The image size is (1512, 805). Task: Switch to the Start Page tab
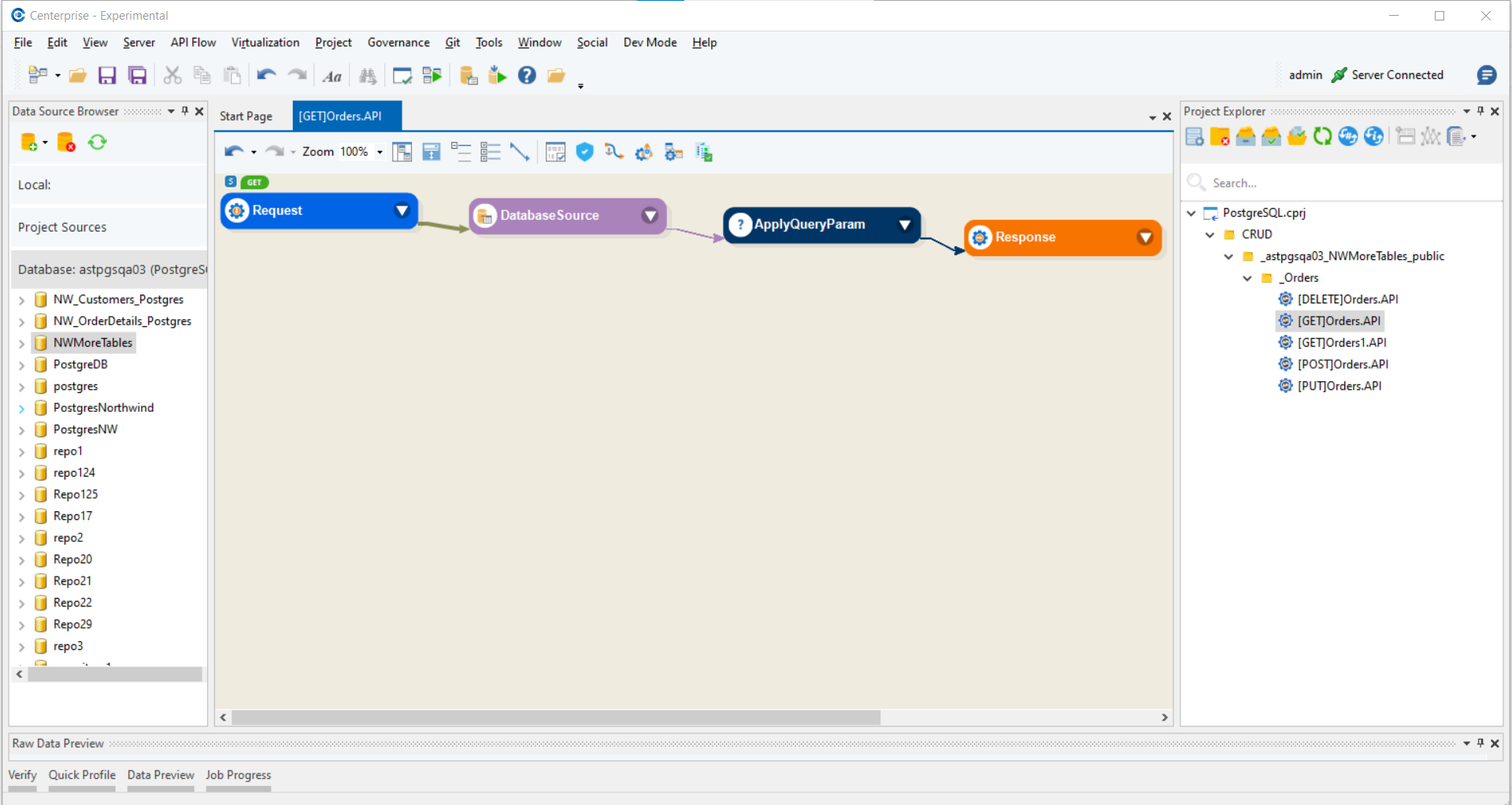point(246,117)
